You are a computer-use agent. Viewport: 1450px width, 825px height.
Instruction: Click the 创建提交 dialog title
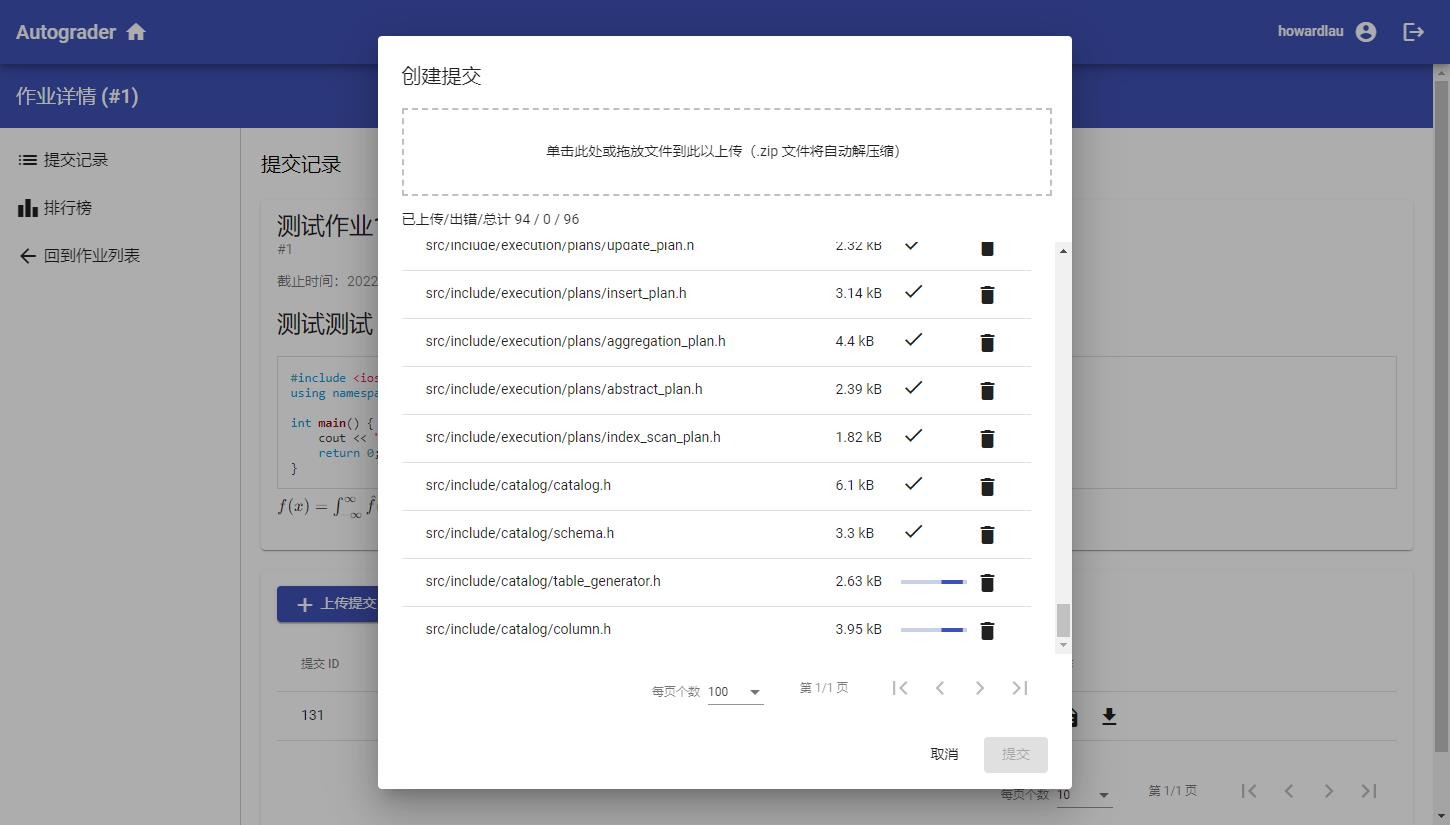442,76
